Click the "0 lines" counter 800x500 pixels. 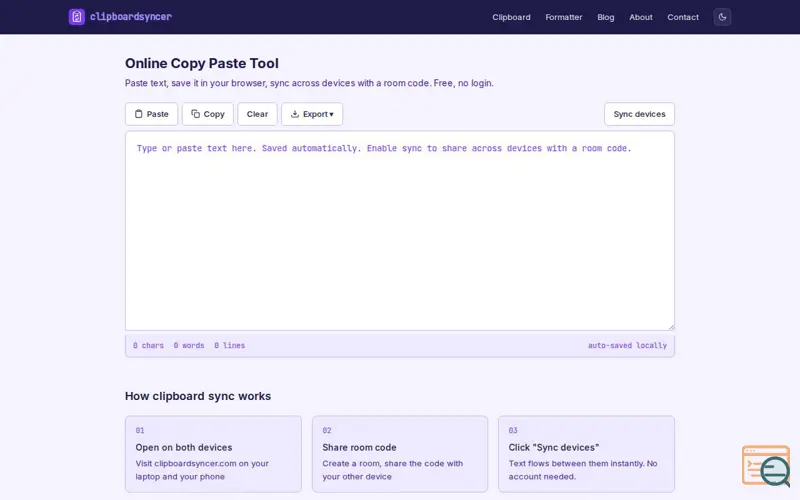pos(230,345)
